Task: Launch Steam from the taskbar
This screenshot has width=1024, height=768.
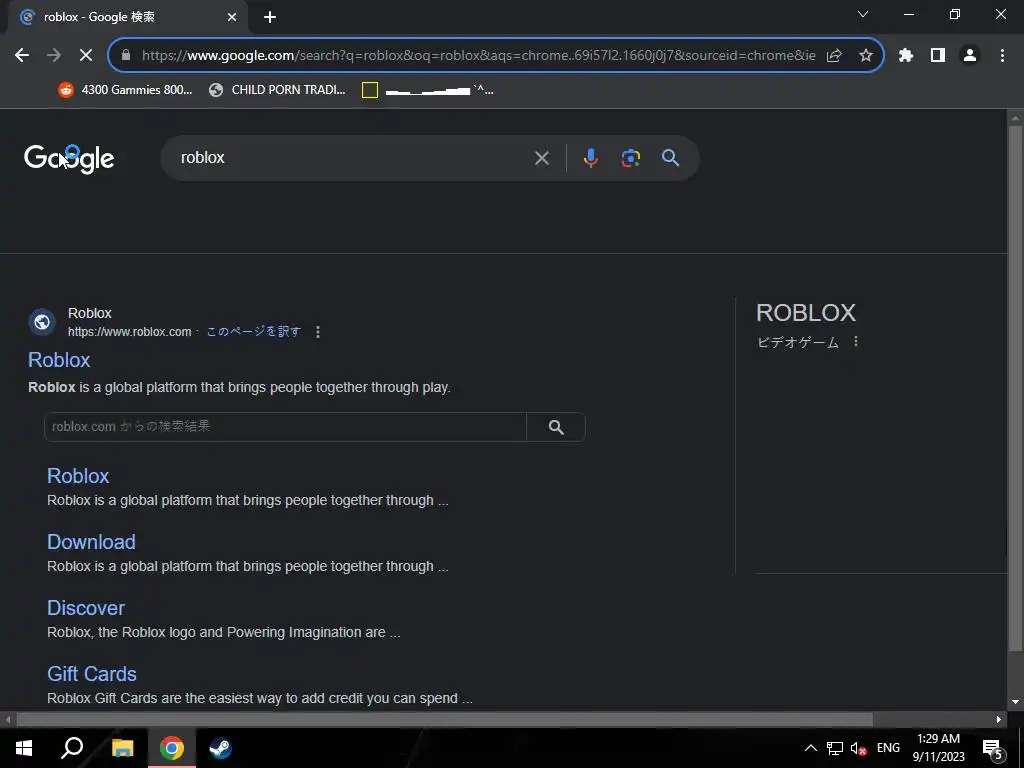Action: click(x=220, y=748)
